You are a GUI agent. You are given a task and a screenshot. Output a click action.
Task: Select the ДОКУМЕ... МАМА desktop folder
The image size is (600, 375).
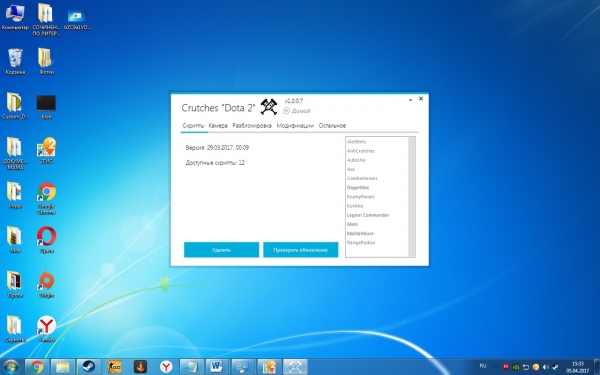coord(15,153)
